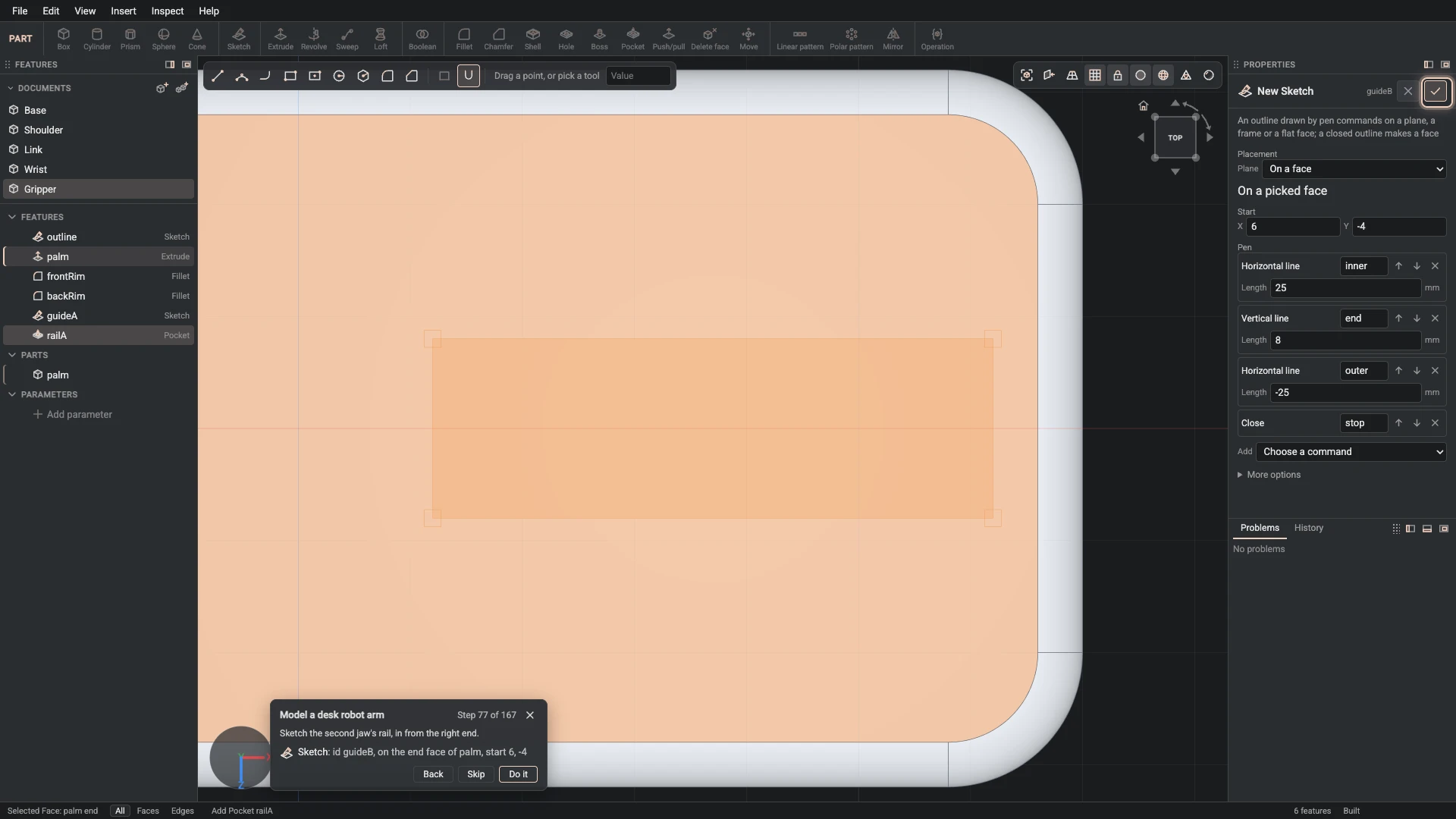Move the Close command up
Image resolution: width=1456 pixels, height=819 pixels.
(1398, 423)
